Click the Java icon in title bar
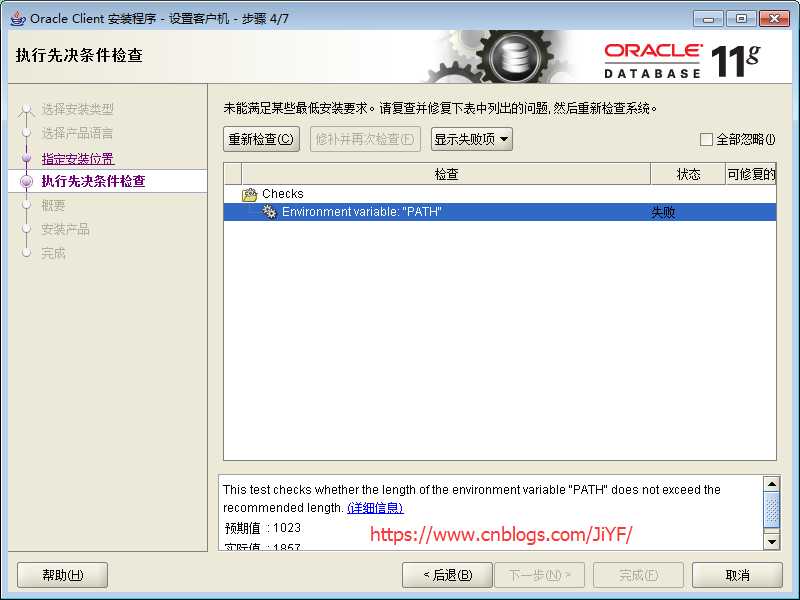Image resolution: width=800 pixels, height=600 pixels. click(x=18, y=18)
